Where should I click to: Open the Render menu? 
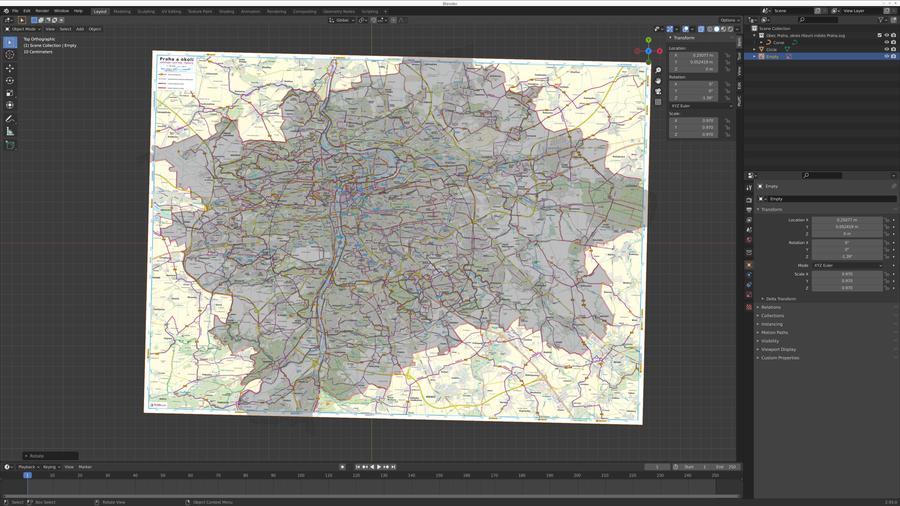[x=42, y=11]
